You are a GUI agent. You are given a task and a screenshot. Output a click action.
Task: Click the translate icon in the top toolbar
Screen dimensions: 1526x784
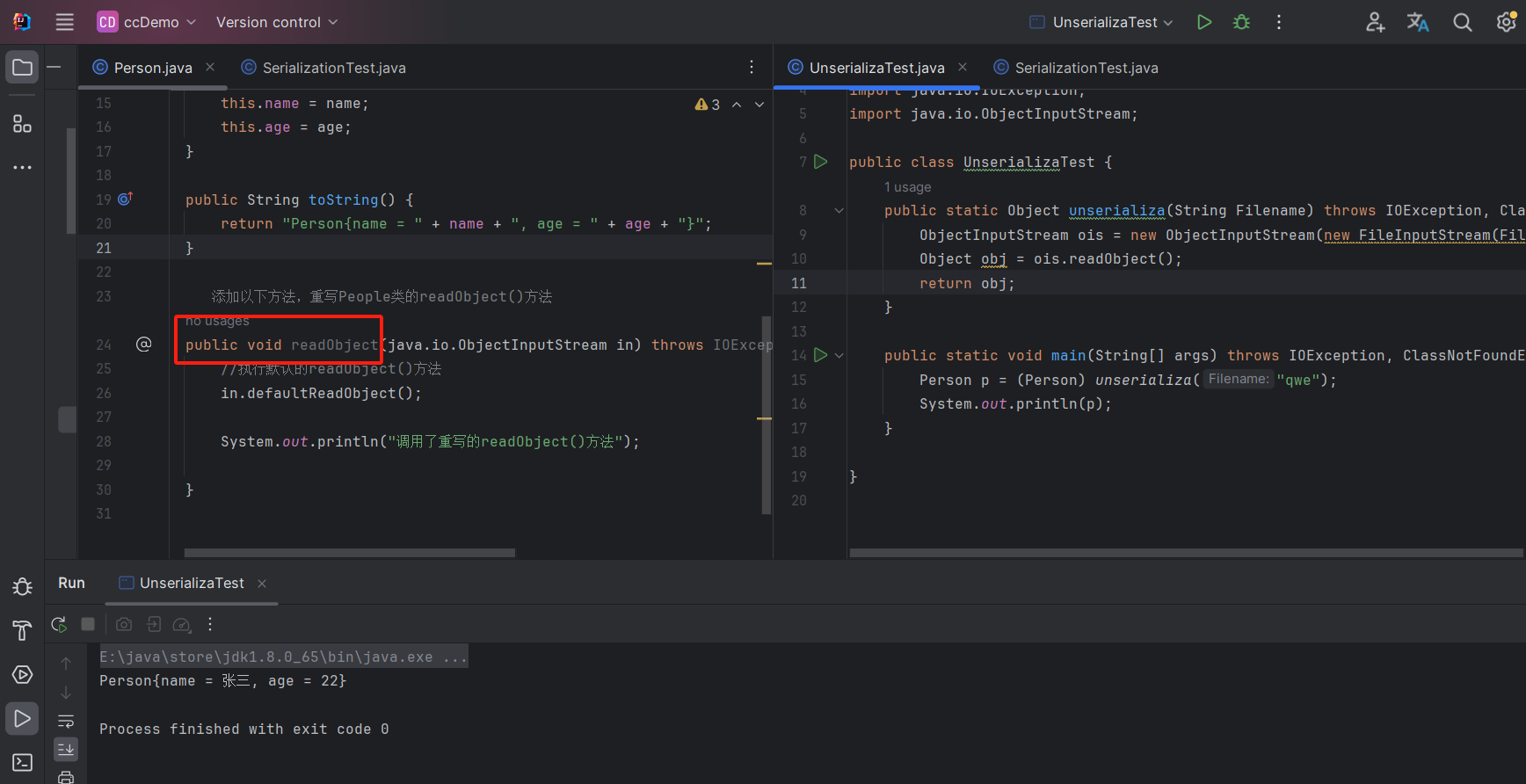[1418, 22]
